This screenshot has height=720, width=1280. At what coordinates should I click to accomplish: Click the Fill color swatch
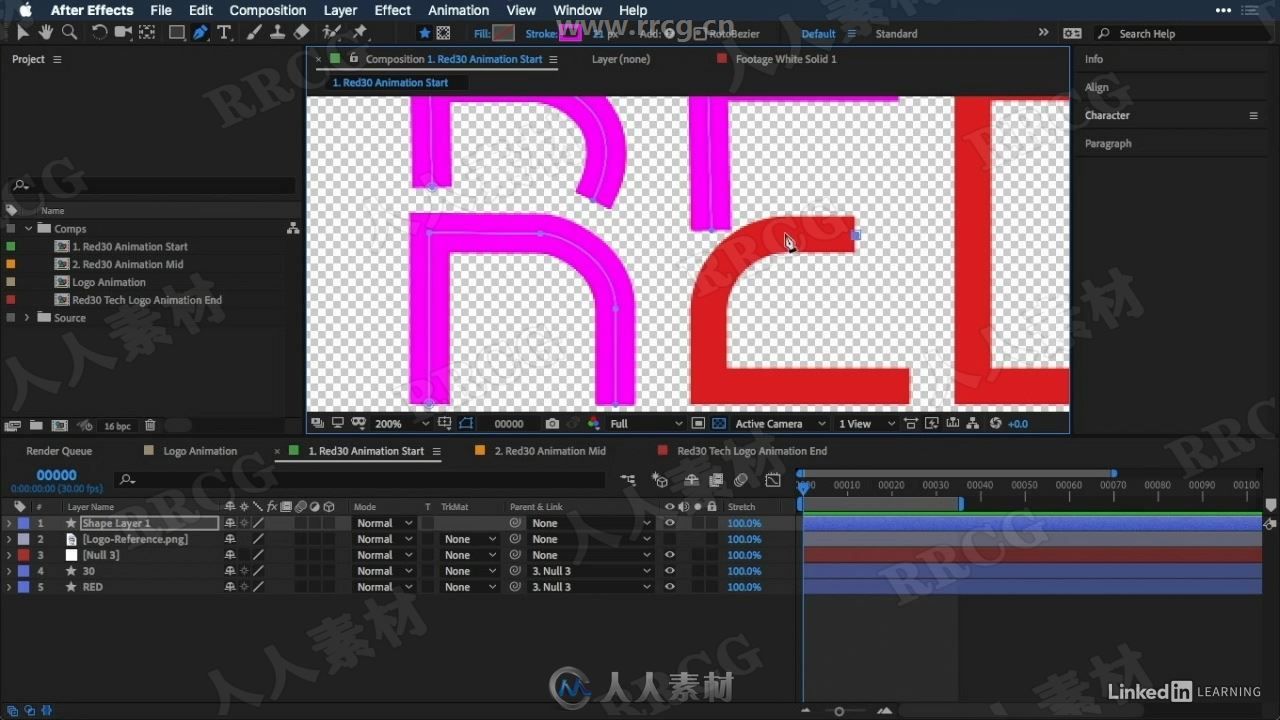504,34
